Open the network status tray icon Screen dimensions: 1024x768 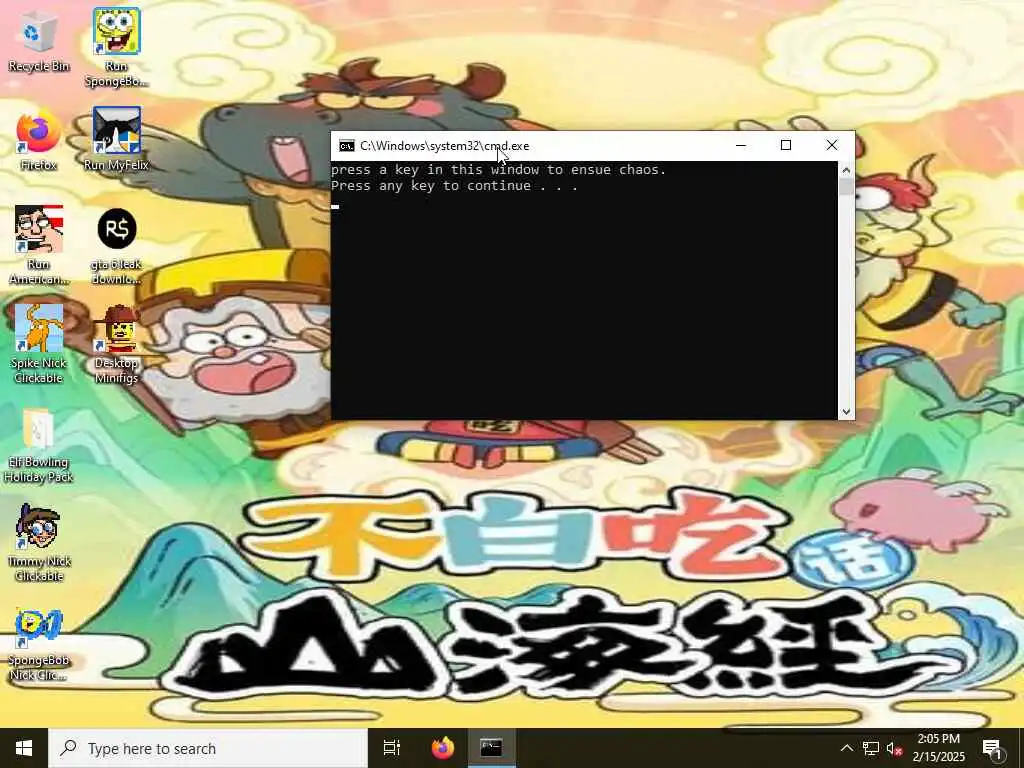click(x=870, y=748)
